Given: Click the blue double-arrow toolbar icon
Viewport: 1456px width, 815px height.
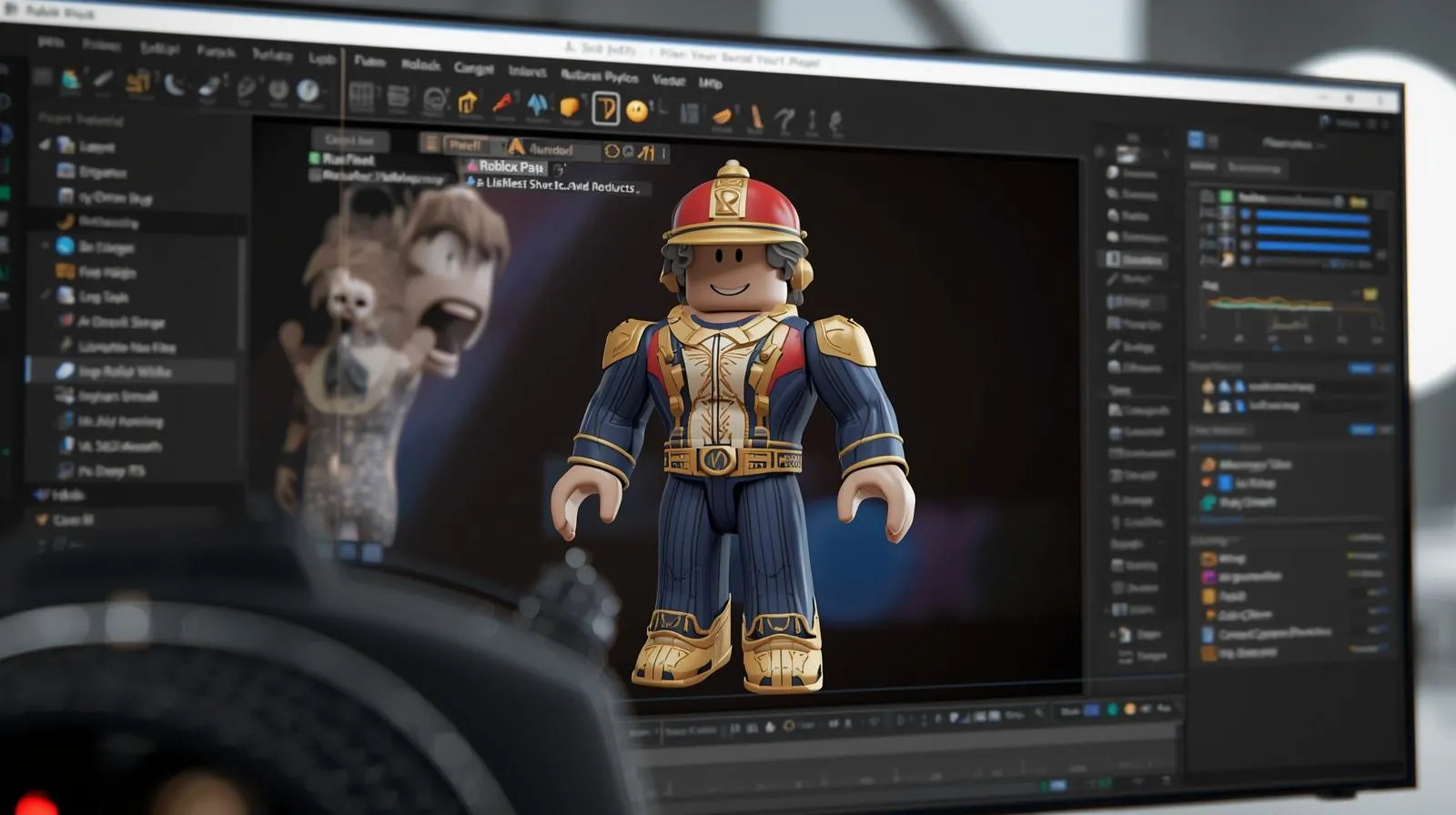Looking at the screenshot, I should [x=537, y=105].
